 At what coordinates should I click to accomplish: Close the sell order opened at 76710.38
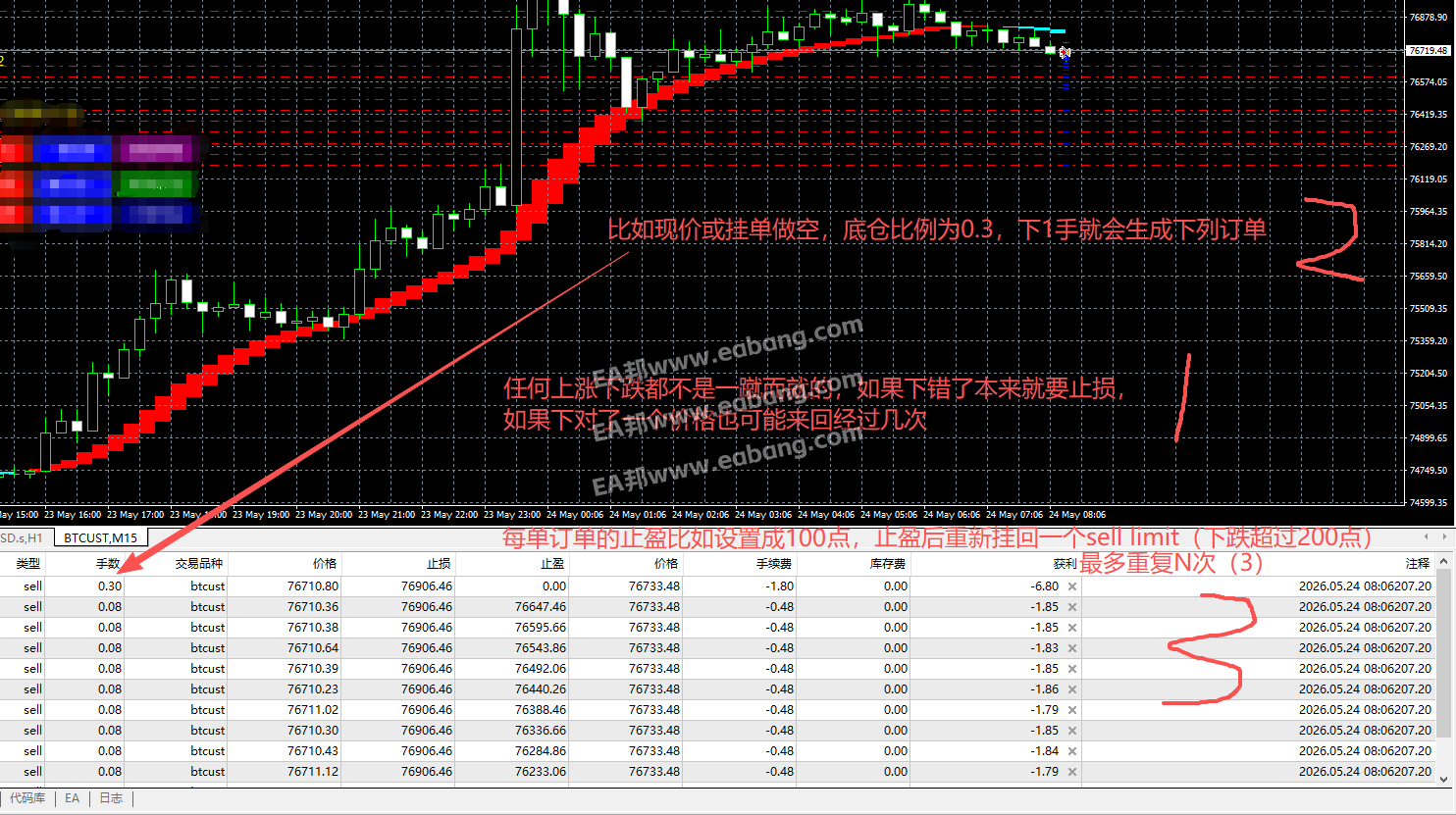coord(1072,628)
